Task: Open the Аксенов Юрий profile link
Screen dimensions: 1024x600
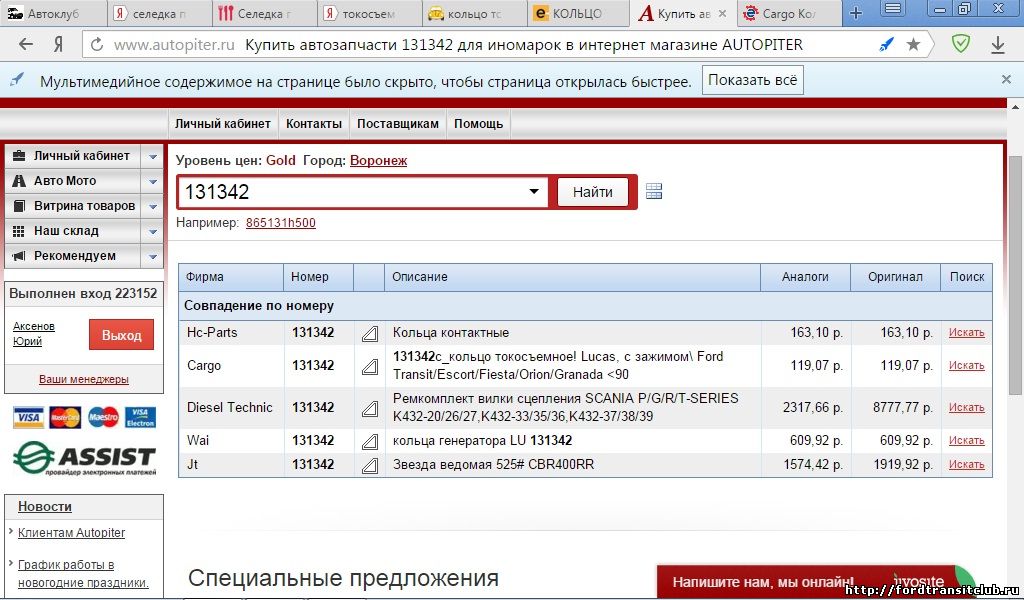Action: 34,334
